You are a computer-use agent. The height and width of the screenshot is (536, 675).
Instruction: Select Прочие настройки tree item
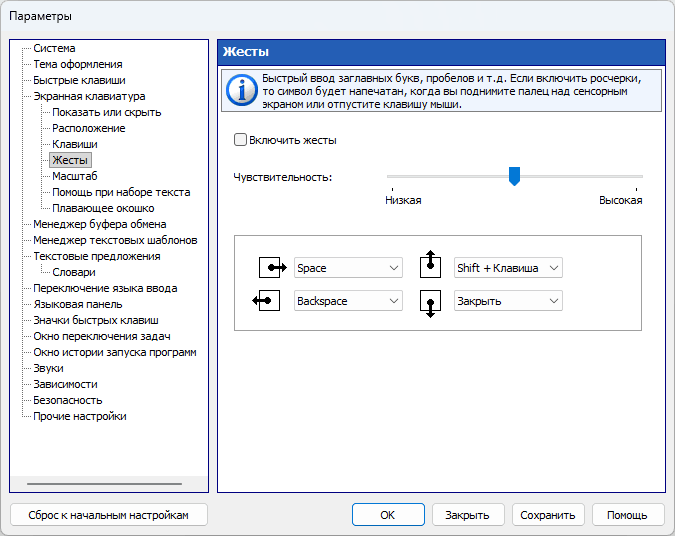[x=80, y=416]
